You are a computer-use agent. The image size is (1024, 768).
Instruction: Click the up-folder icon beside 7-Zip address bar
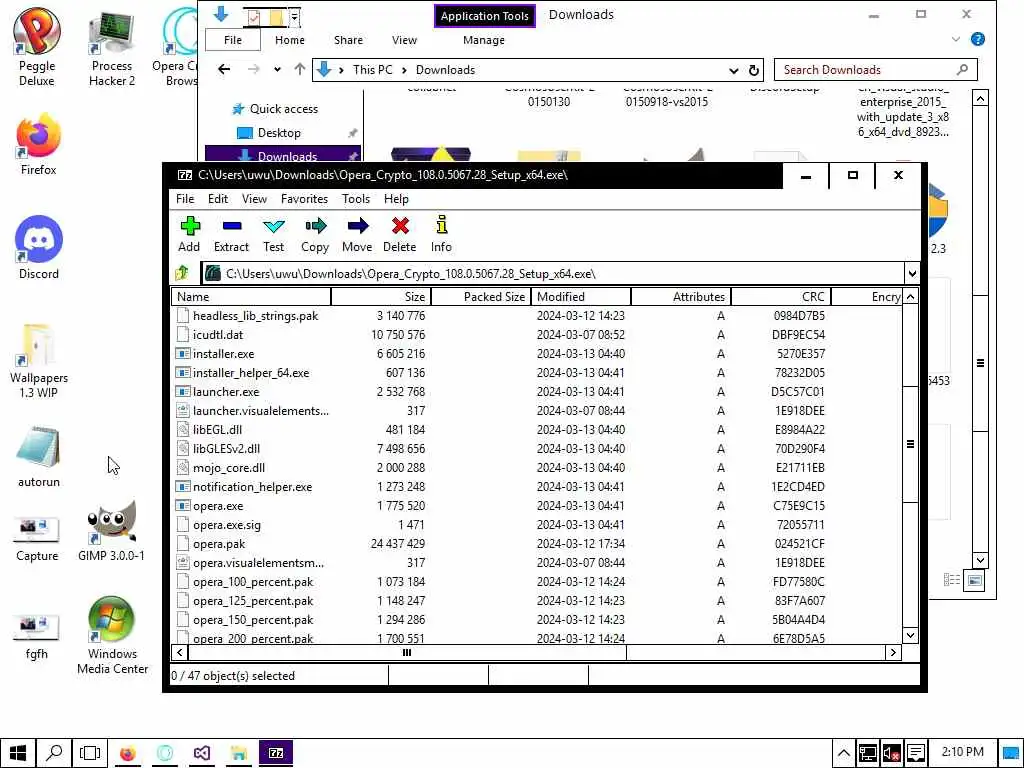[182, 273]
